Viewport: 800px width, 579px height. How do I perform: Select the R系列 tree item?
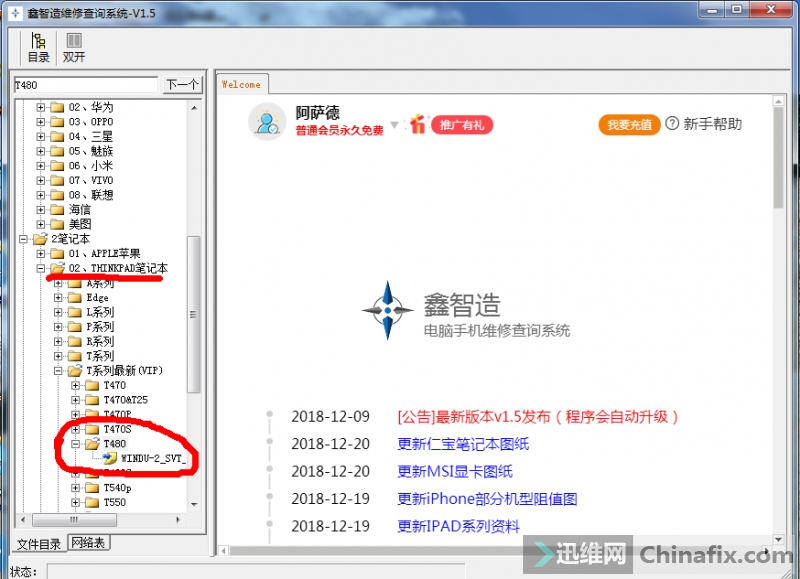click(99, 341)
